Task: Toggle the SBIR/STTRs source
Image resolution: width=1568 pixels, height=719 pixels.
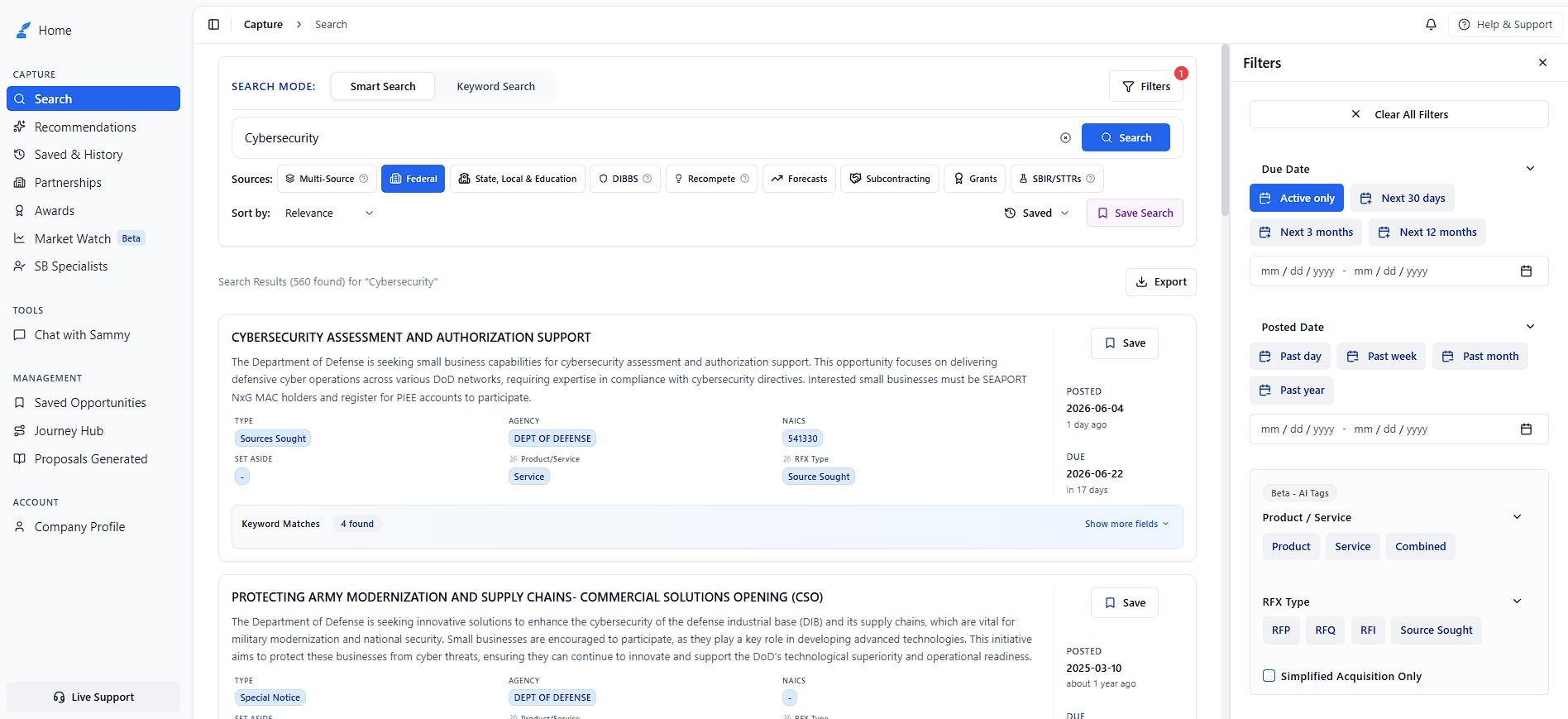Action: (x=1057, y=179)
